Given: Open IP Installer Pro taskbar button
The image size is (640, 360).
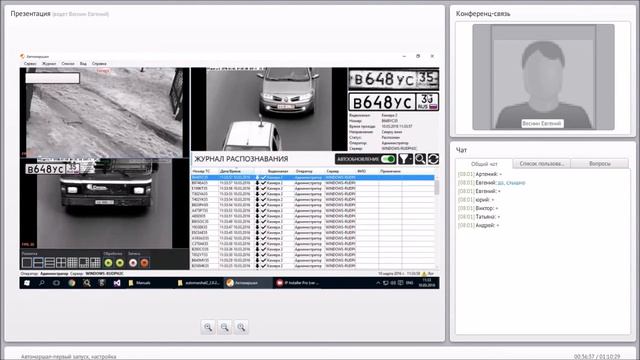Looking at the screenshot, I should click(298, 283).
